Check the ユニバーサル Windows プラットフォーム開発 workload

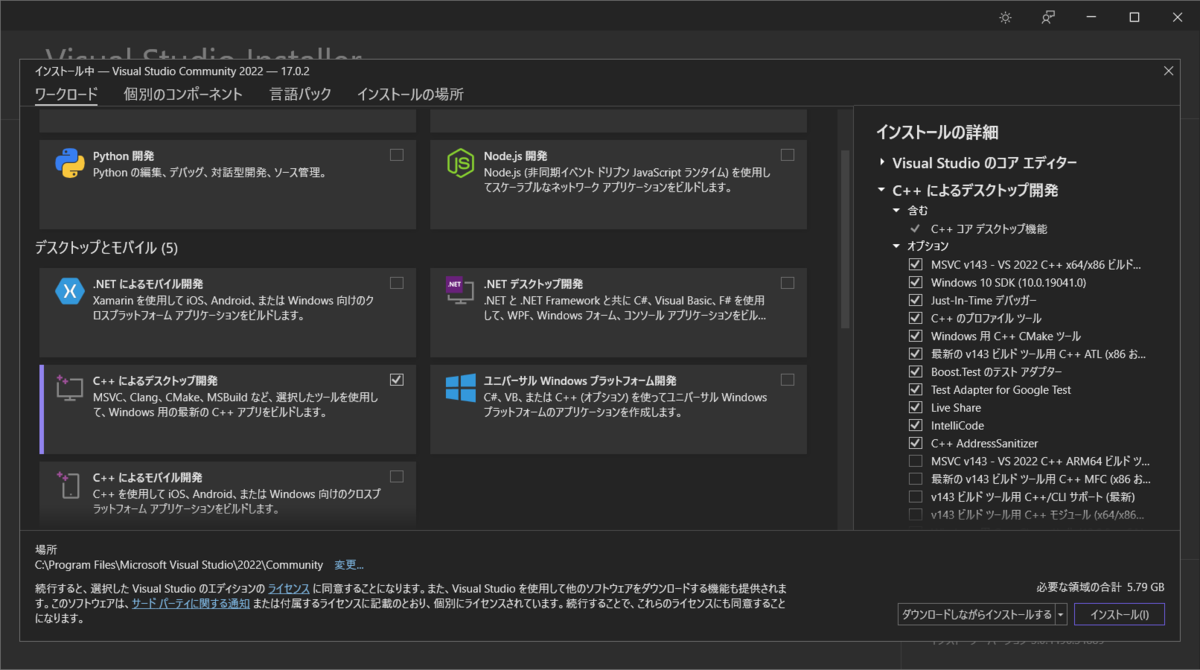pos(788,380)
